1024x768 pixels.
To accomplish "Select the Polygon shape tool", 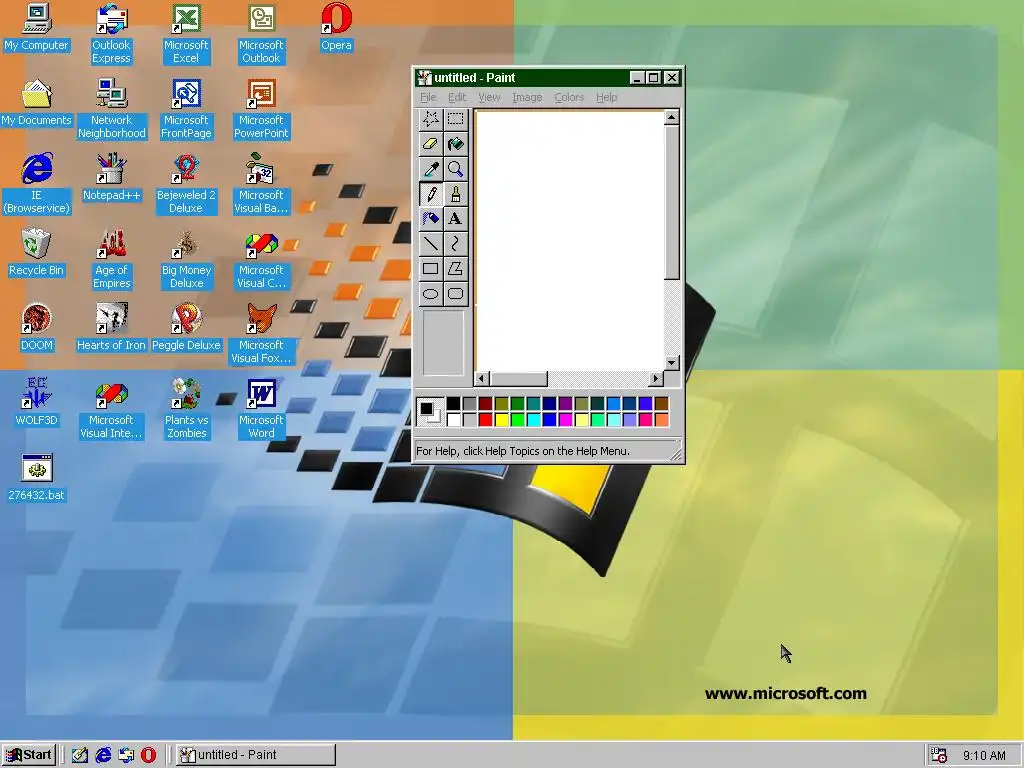I will point(455,268).
